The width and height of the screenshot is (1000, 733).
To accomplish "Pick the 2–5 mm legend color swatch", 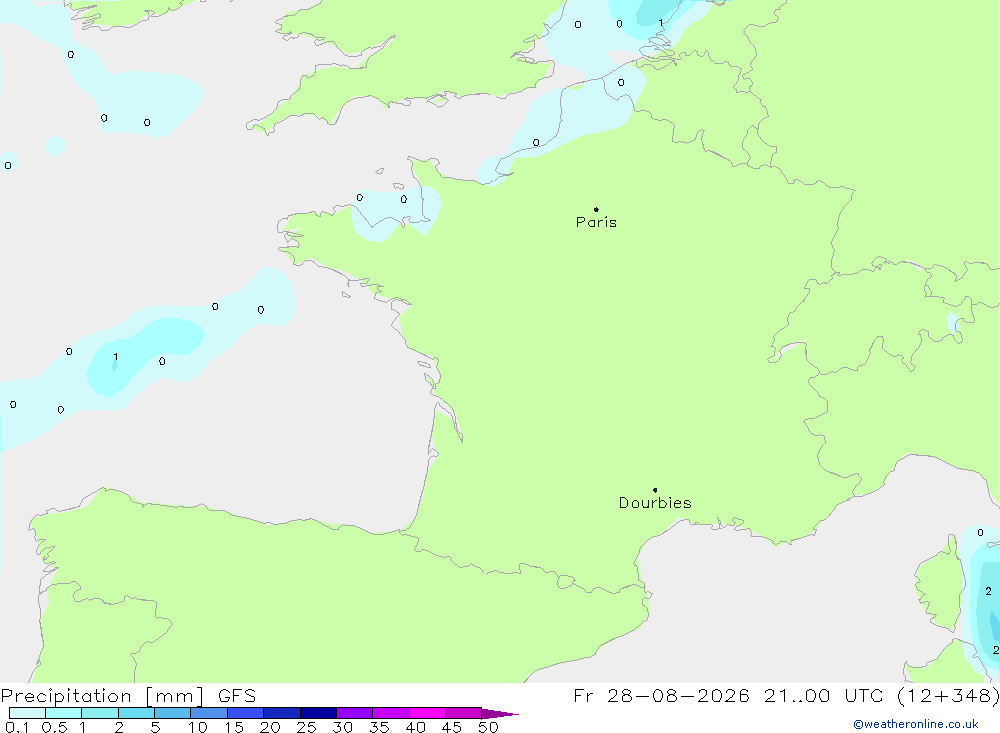I will (136, 713).
